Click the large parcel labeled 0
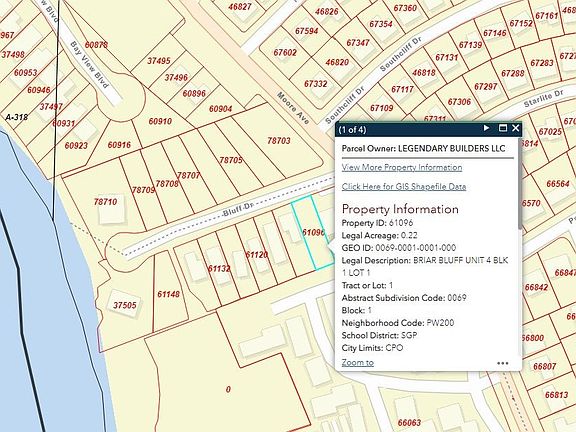This screenshot has width=576, height=432. pyautogui.click(x=228, y=389)
